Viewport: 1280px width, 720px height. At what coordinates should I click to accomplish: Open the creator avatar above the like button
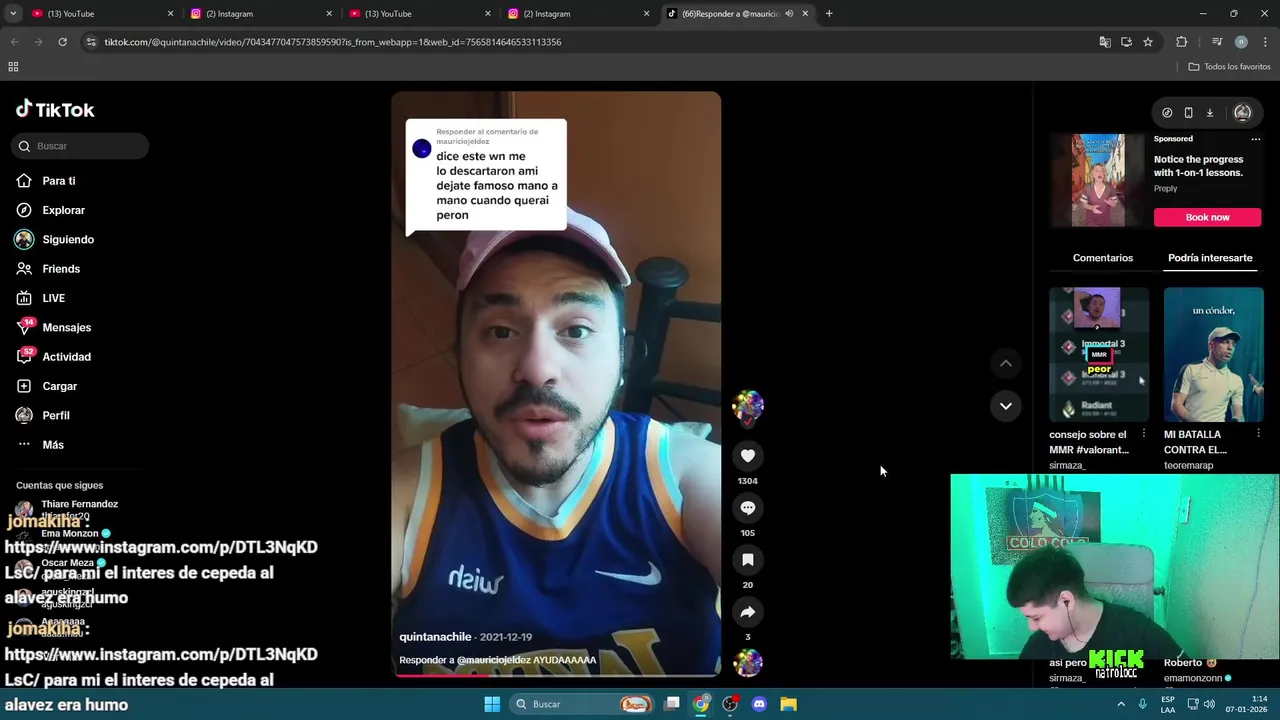click(x=747, y=406)
